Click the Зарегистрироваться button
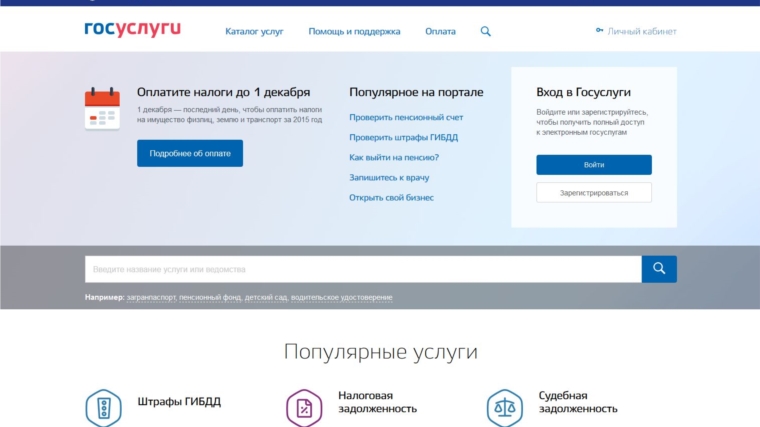 pyautogui.click(x=594, y=192)
